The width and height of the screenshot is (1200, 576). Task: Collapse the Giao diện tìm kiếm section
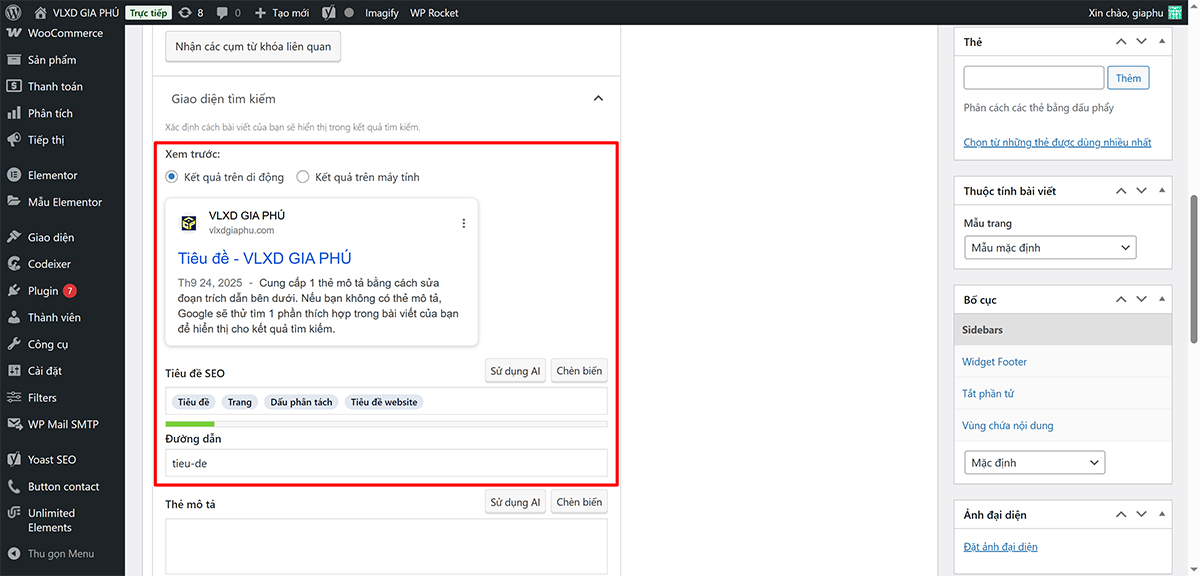point(598,99)
